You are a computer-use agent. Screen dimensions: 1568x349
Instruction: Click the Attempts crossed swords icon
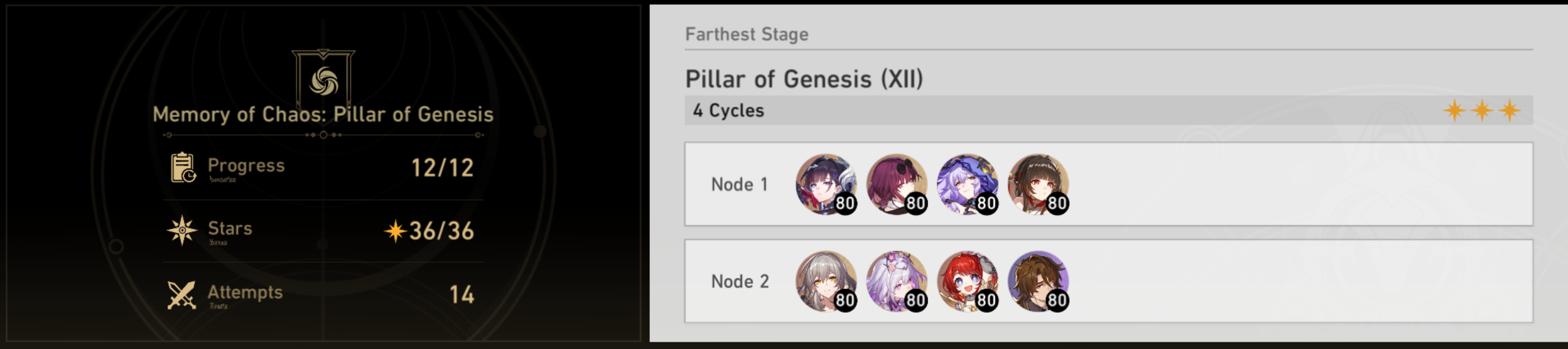[182, 294]
